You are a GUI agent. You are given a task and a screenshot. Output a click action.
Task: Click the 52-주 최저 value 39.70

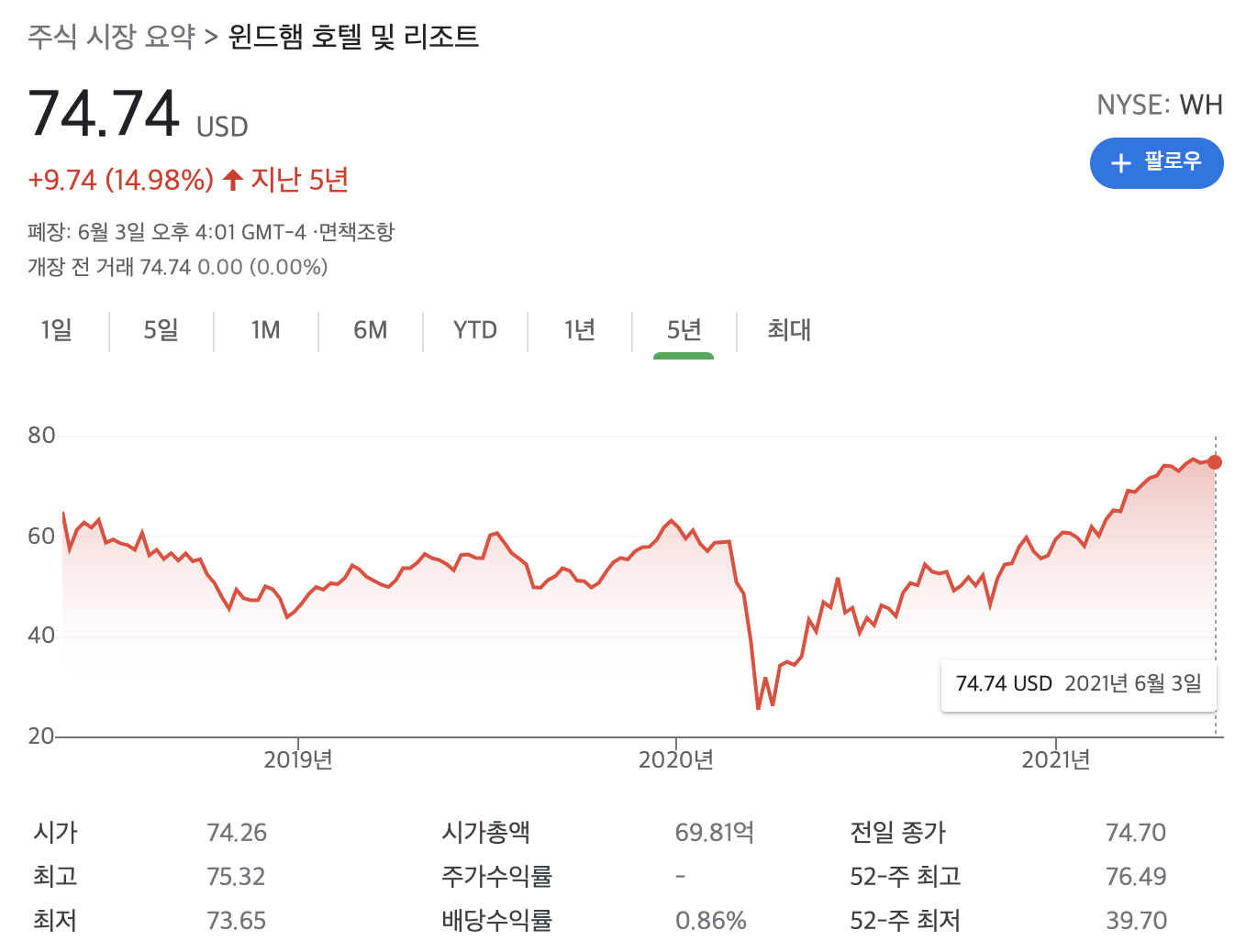point(1136,921)
